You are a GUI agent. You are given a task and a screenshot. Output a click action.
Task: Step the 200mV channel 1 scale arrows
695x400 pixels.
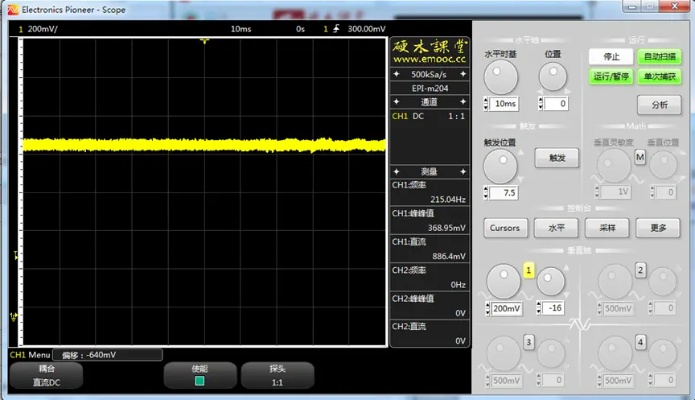pos(488,309)
